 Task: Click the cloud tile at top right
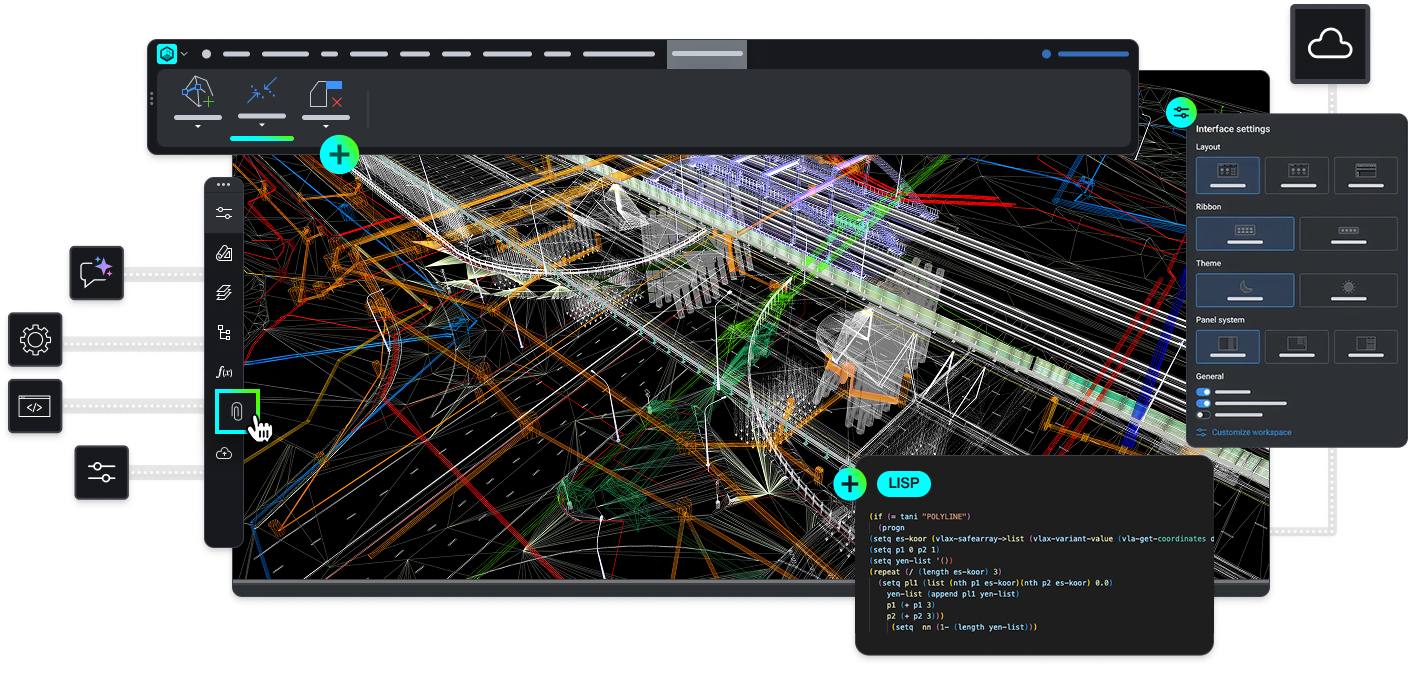click(1329, 44)
